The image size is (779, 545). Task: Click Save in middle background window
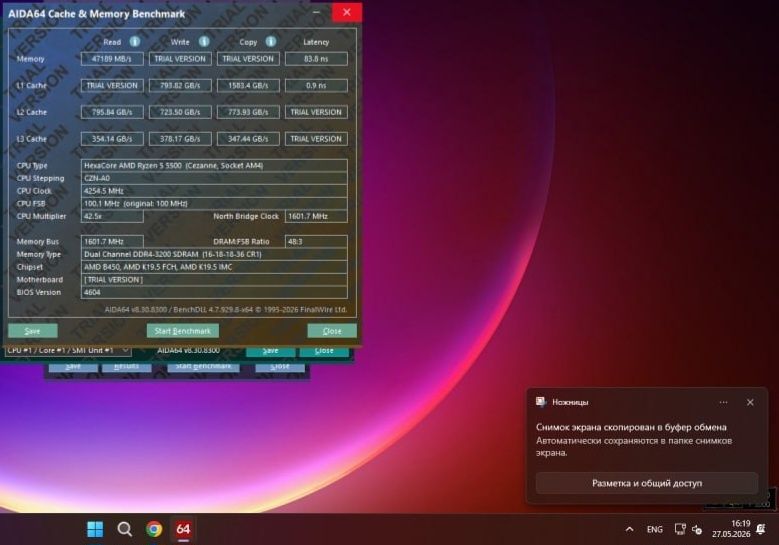(x=270, y=351)
